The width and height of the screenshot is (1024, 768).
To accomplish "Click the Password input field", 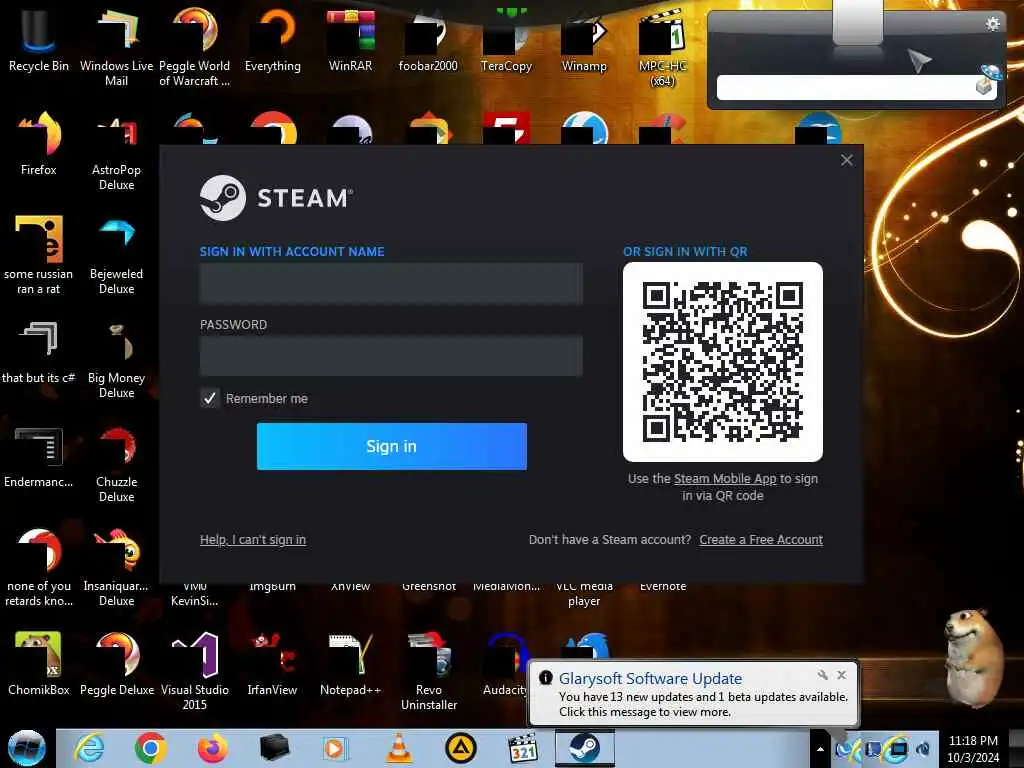I will 391,356.
